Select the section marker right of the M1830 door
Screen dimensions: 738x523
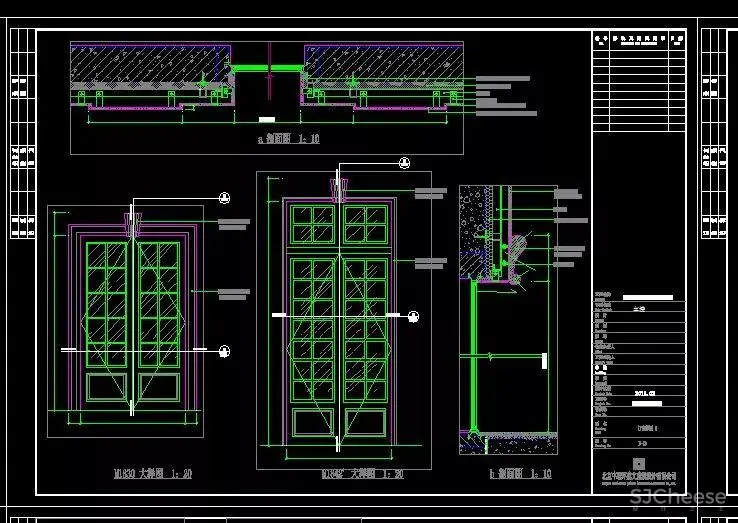[x=225, y=350]
